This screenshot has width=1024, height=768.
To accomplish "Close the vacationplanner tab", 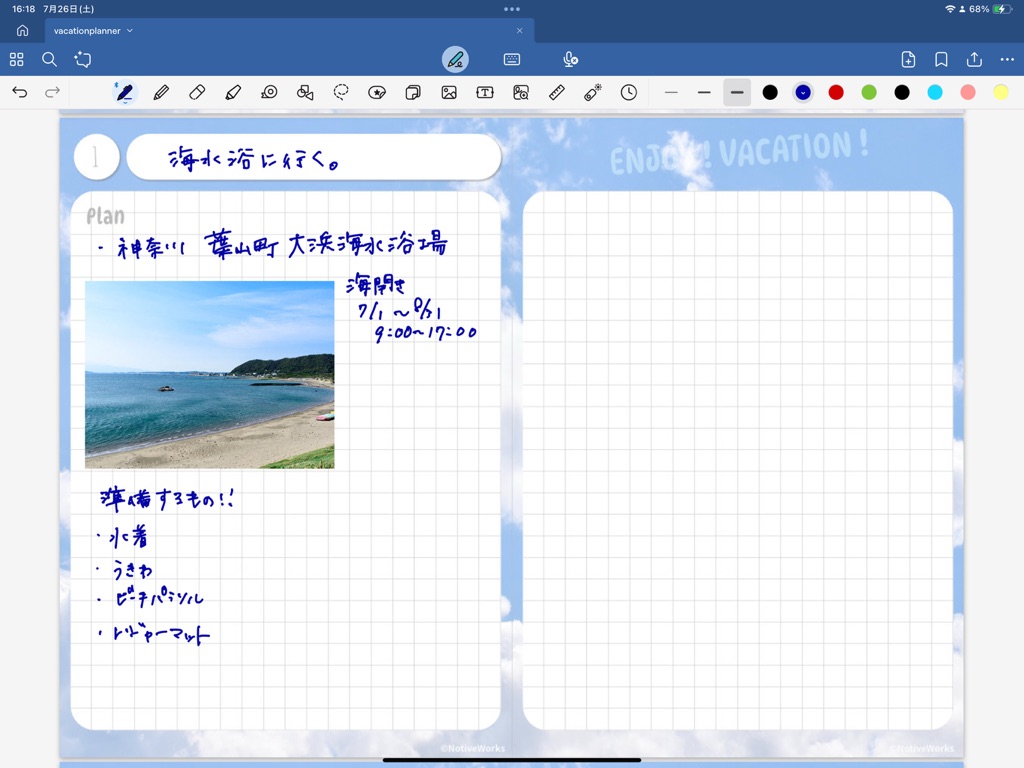I will [x=519, y=31].
